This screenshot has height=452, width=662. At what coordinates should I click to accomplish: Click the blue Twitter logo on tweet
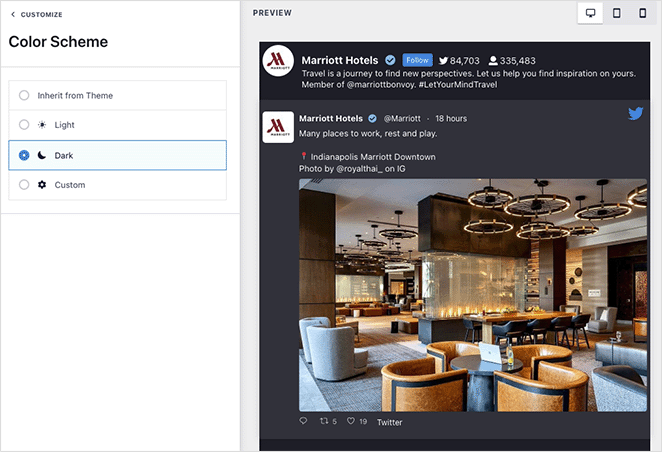(x=635, y=113)
